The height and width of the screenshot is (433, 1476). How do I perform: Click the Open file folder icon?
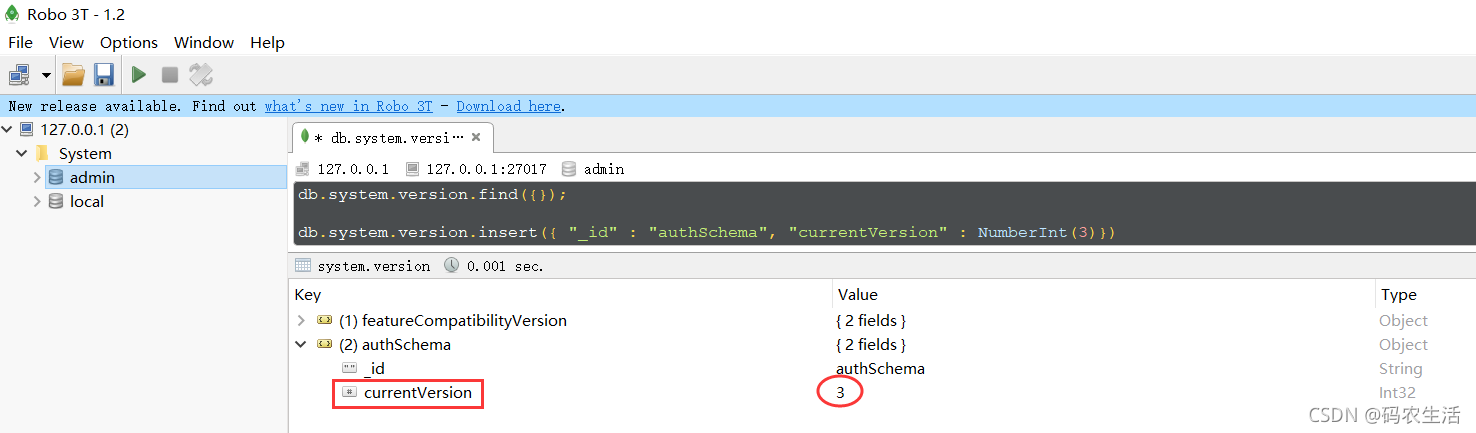click(x=73, y=75)
